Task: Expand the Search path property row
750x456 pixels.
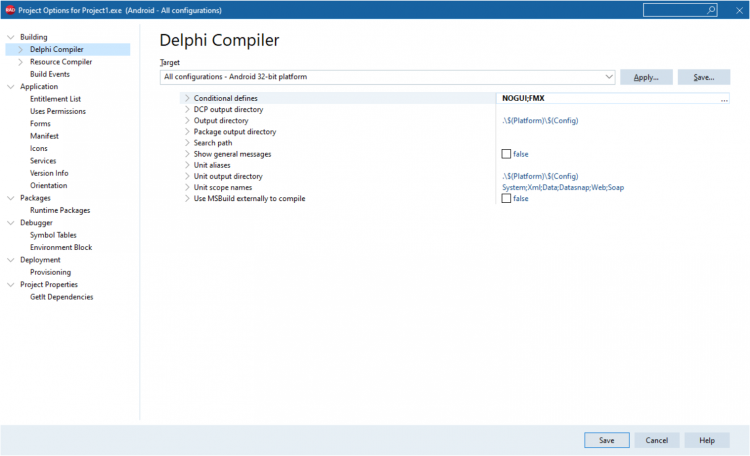Action: pos(187,143)
